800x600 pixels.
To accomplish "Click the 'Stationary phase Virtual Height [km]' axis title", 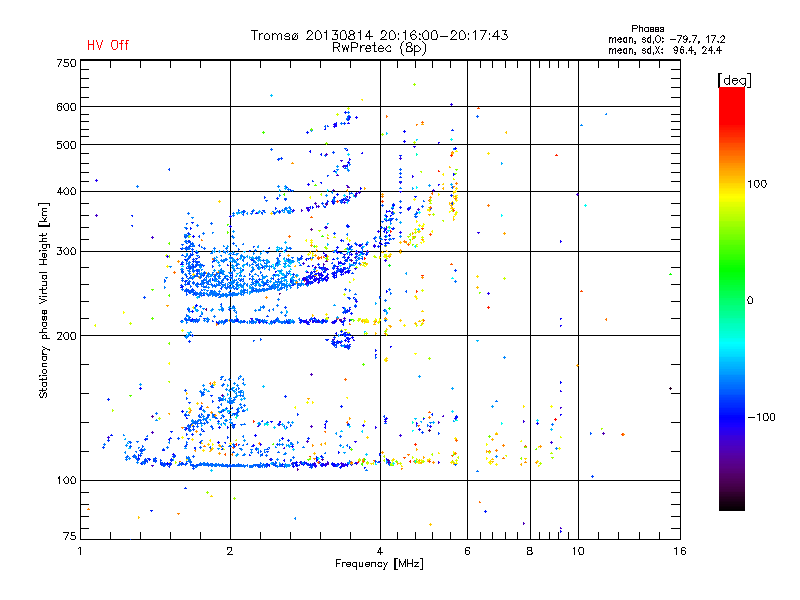I will 44,300.
